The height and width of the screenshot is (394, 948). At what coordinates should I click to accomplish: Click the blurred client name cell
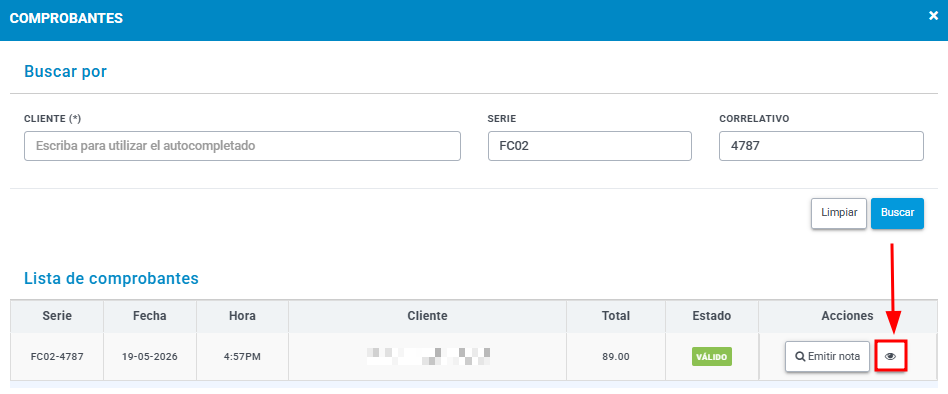point(427,357)
